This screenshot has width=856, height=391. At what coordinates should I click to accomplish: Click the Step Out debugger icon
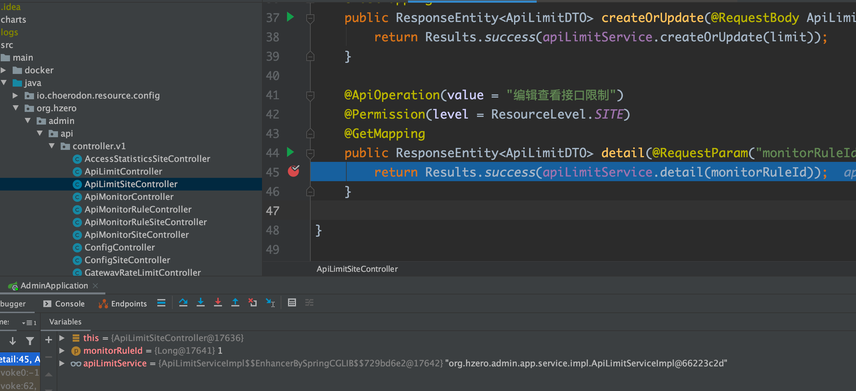[x=235, y=303]
